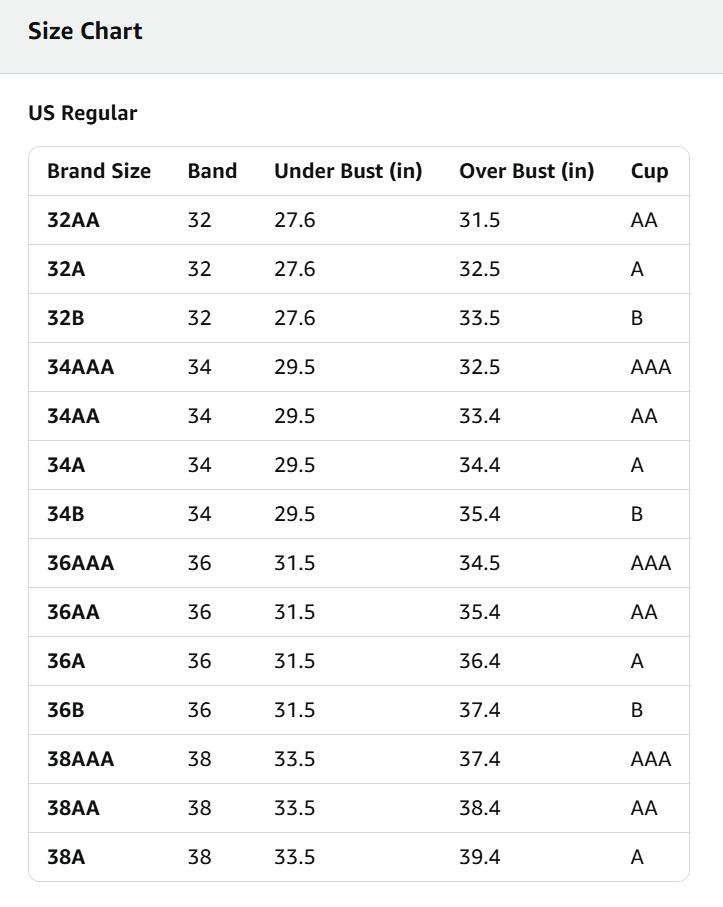Viewport: 723px width, 907px height.
Task: Select the 36AAA brand size cell
Action: [x=80, y=563]
